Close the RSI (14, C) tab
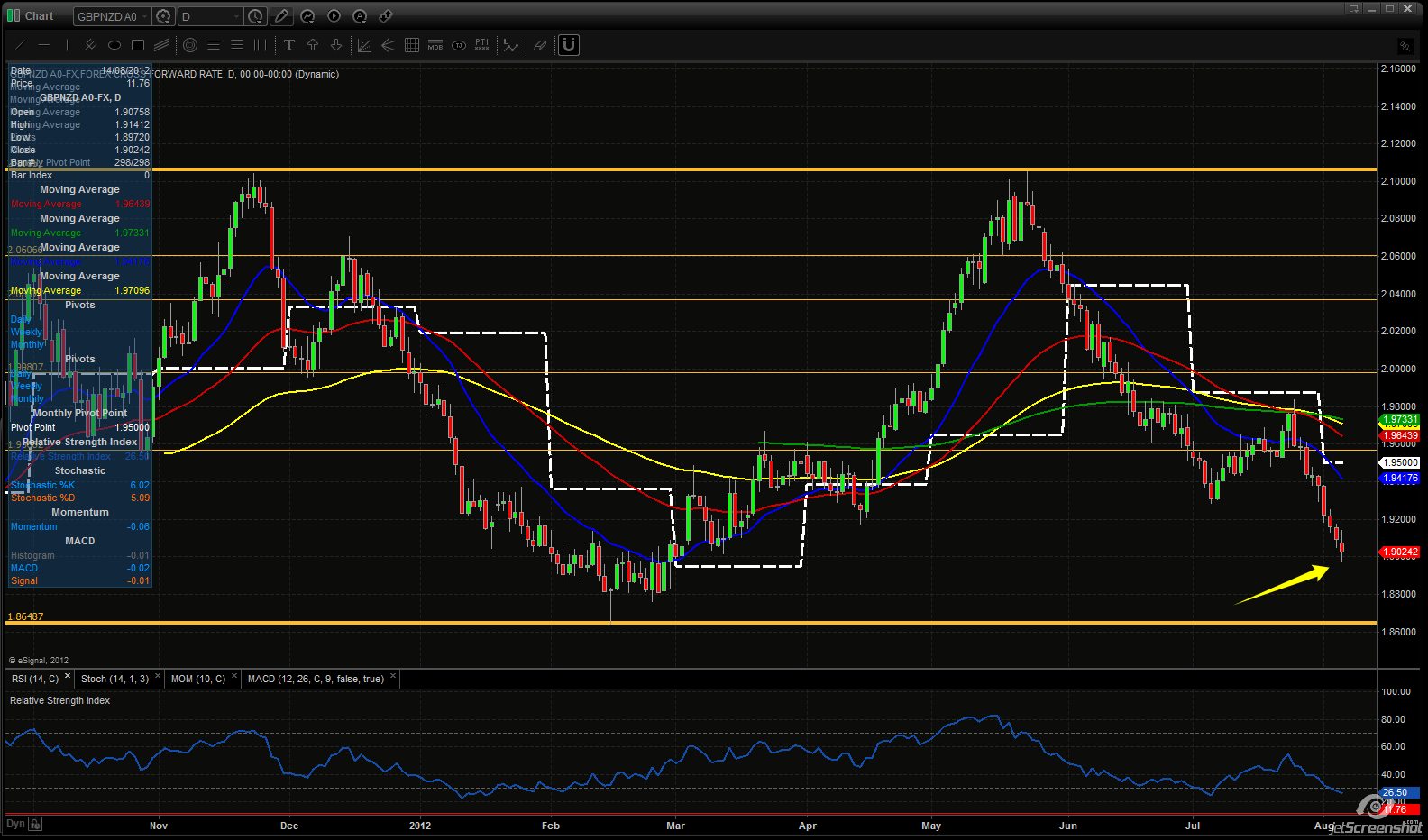 (68, 676)
